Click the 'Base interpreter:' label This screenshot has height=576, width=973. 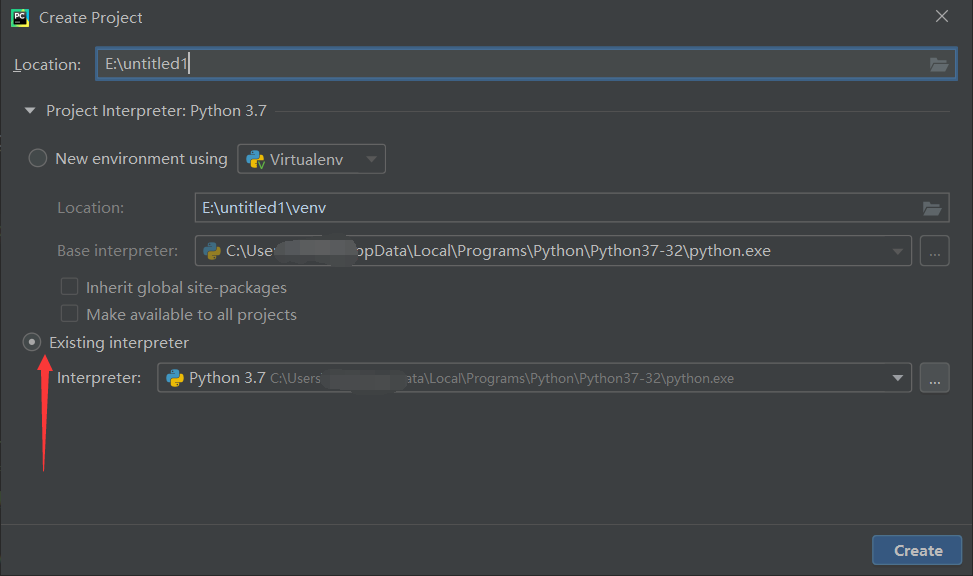pyautogui.click(x=117, y=251)
